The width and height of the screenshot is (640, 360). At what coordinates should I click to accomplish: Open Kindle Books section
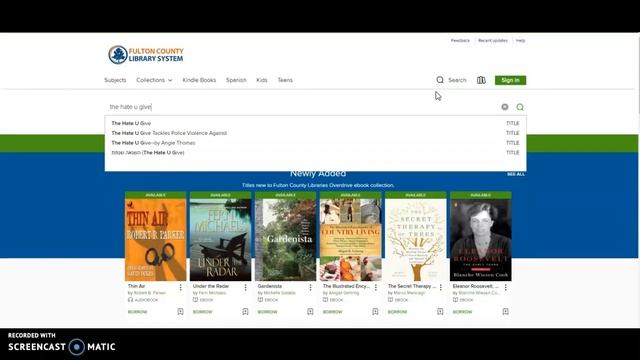pos(199,80)
